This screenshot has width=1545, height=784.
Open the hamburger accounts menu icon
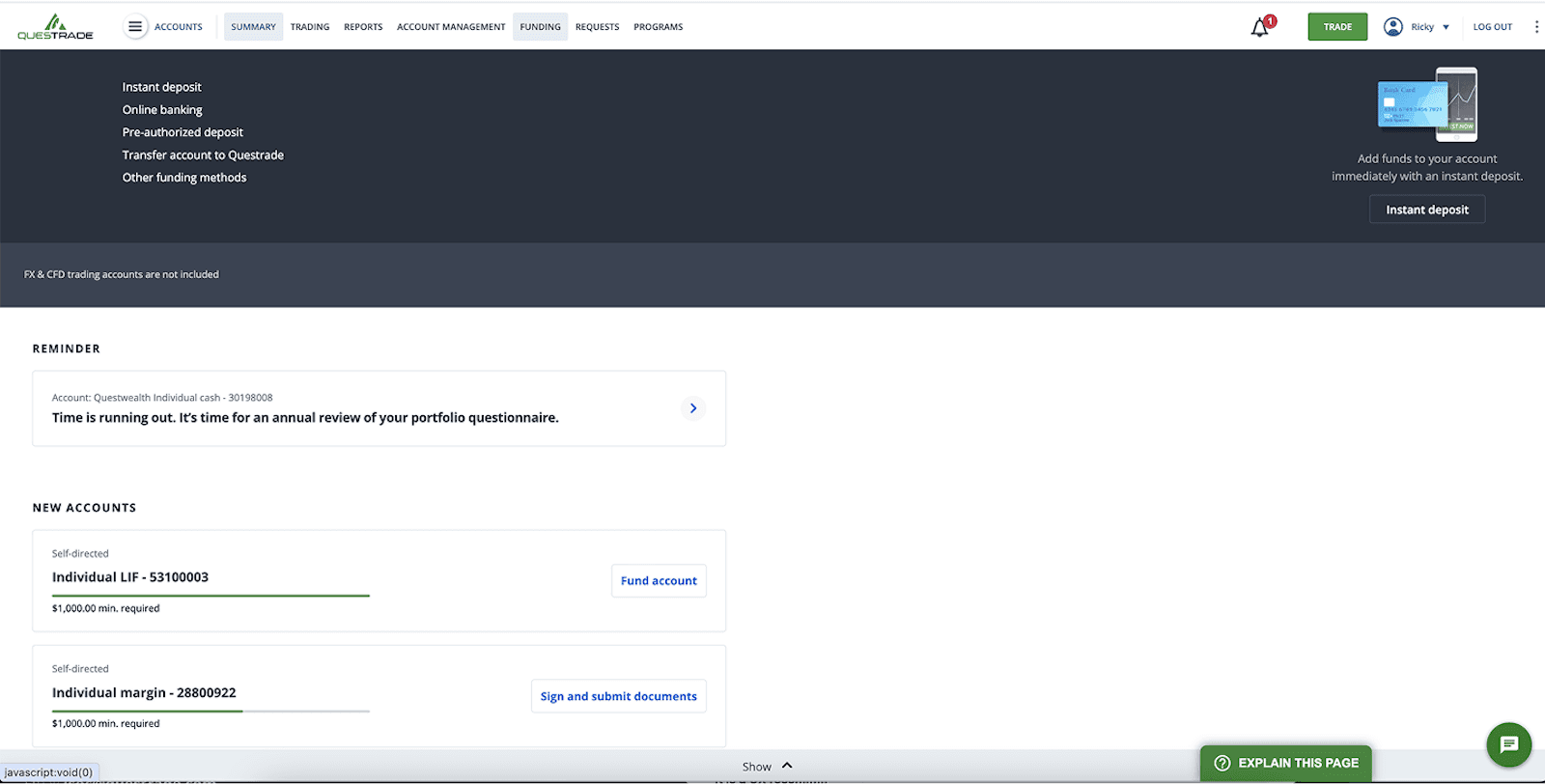(x=135, y=27)
